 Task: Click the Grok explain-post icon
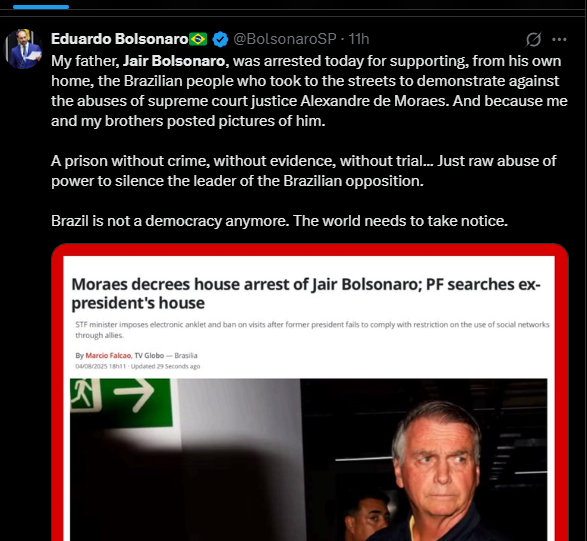point(533,39)
